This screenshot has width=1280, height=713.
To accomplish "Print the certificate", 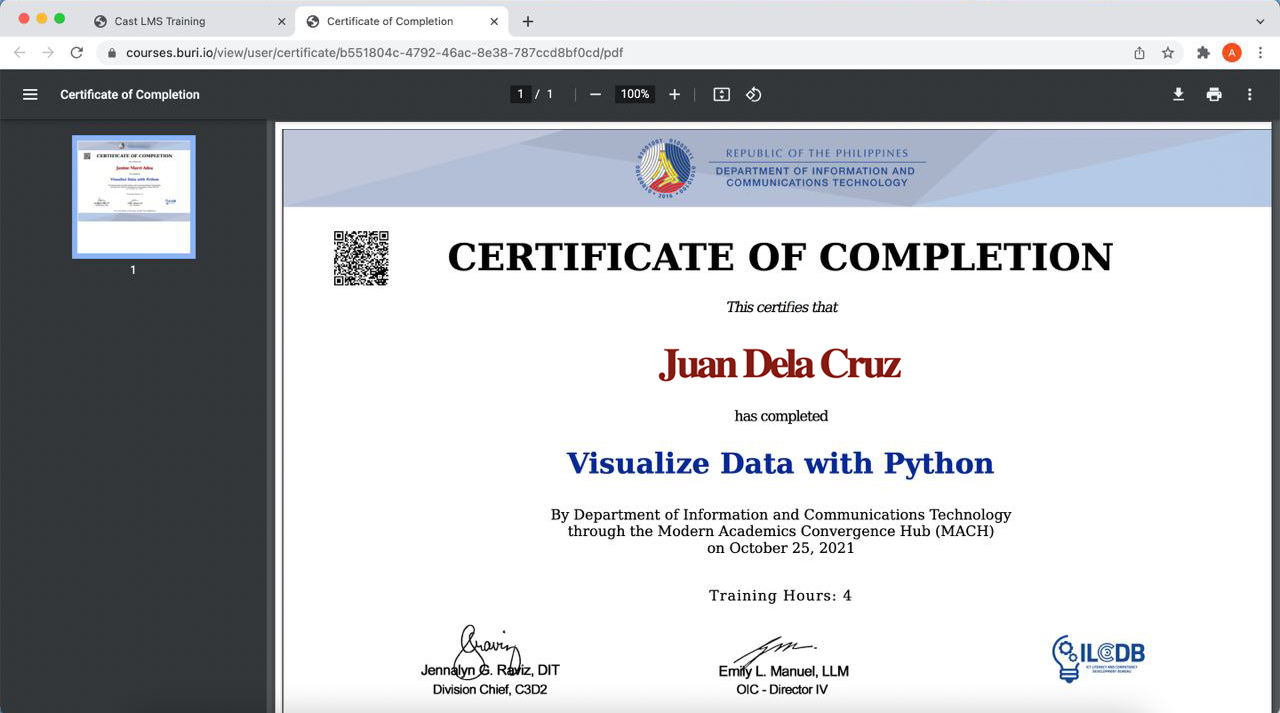I will (x=1214, y=94).
